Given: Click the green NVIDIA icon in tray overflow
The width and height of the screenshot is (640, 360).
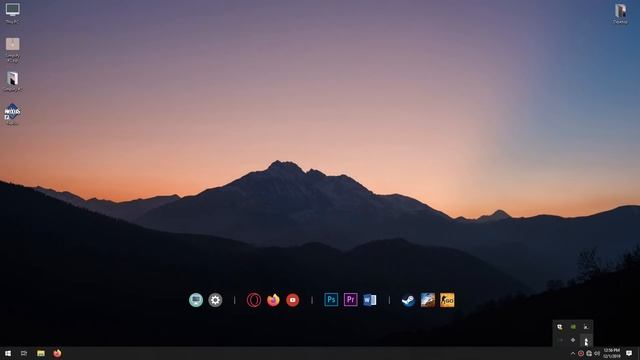Looking at the screenshot, I should [x=573, y=327].
